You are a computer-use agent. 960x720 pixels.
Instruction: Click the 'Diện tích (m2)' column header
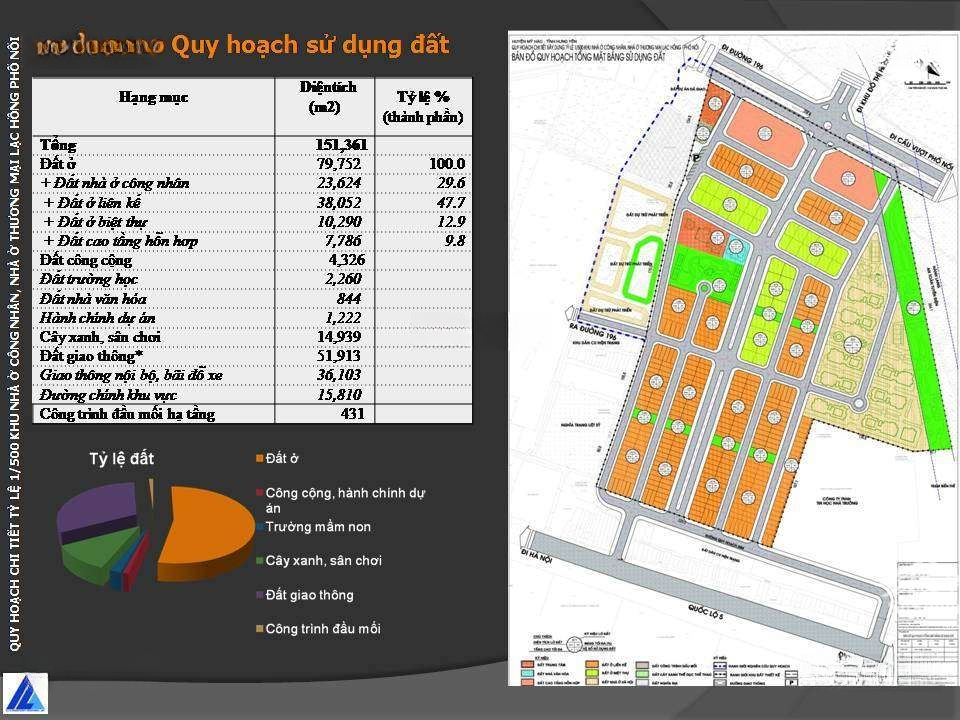click(325, 97)
